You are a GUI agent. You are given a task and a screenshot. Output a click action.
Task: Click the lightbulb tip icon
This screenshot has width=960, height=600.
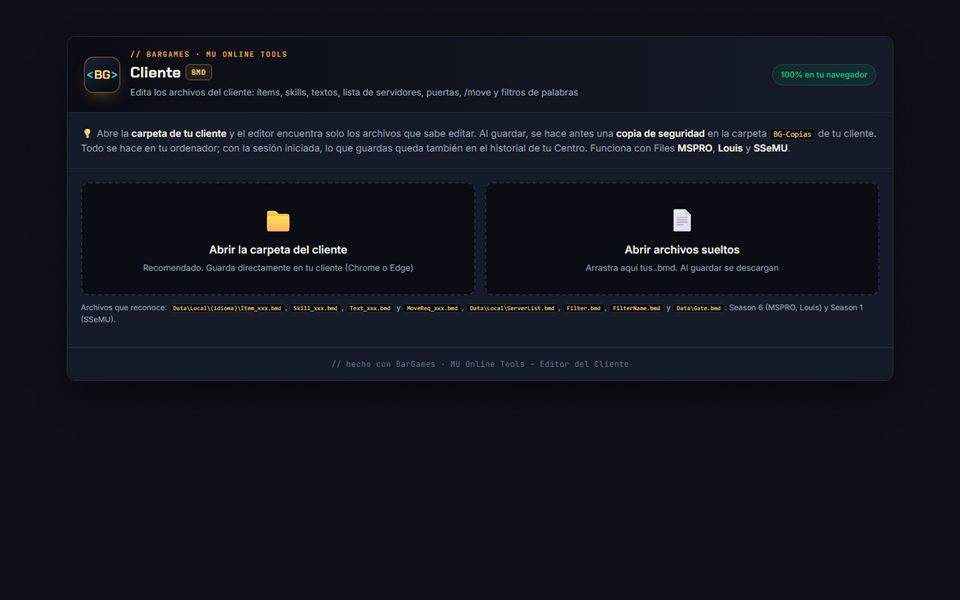87,133
